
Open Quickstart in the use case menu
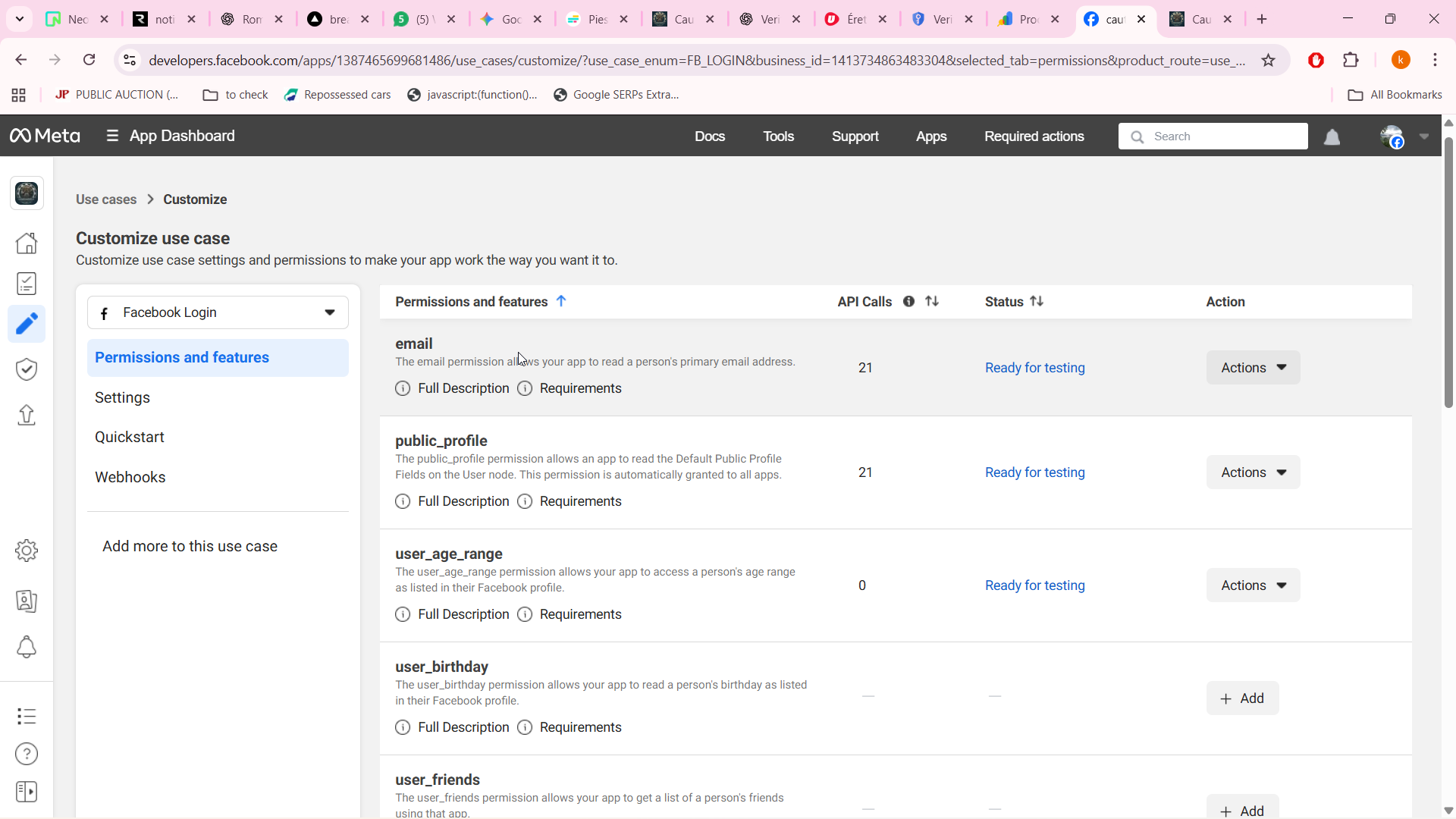(130, 438)
